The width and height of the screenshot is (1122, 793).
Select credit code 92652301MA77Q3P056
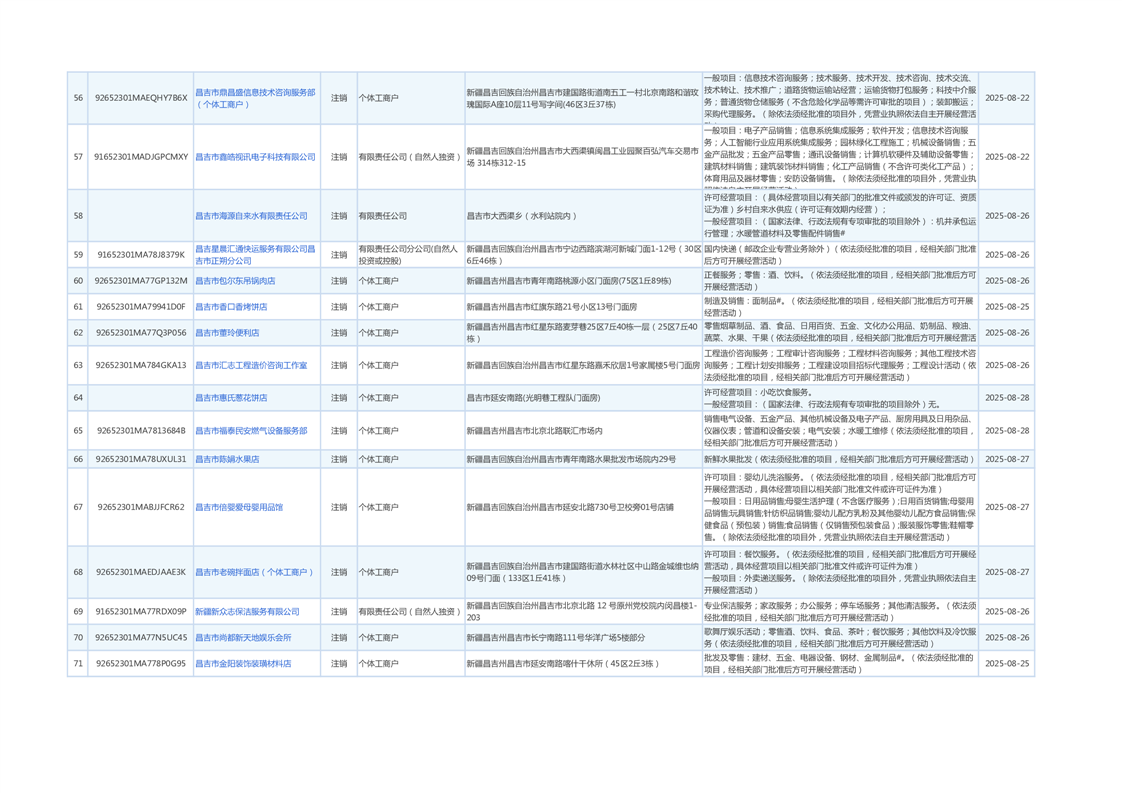(x=141, y=333)
